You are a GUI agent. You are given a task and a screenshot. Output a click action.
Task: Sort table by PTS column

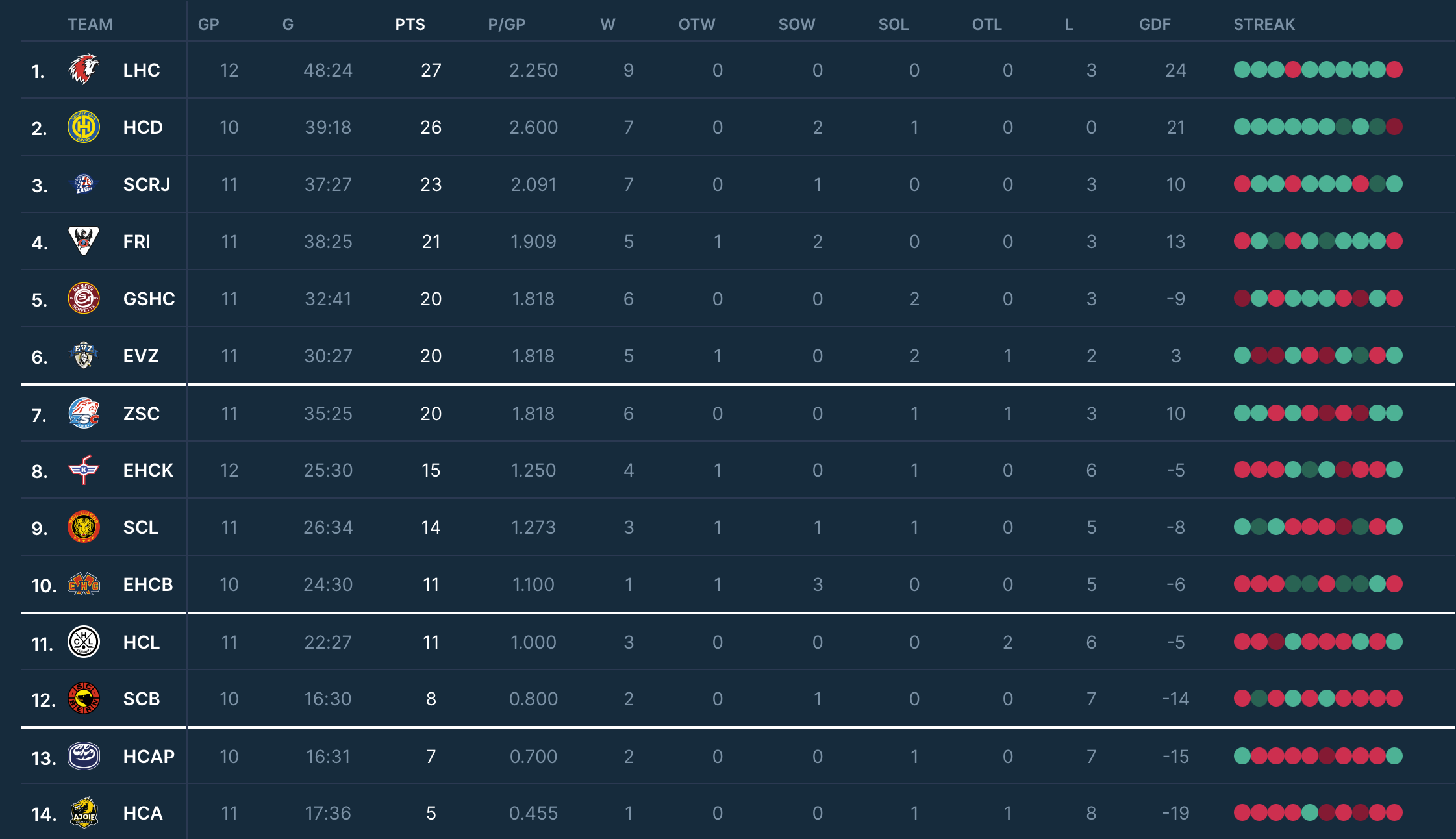410,25
